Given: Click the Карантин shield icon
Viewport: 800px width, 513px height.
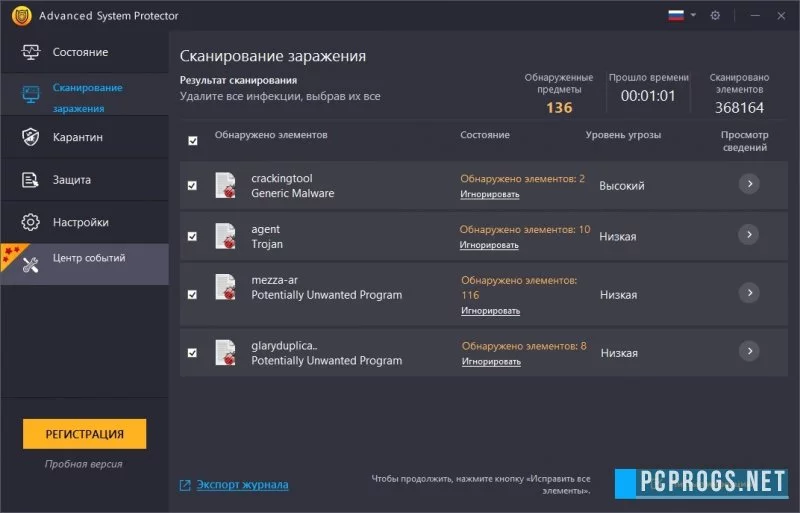Looking at the screenshot, I should tap(31, 137).
